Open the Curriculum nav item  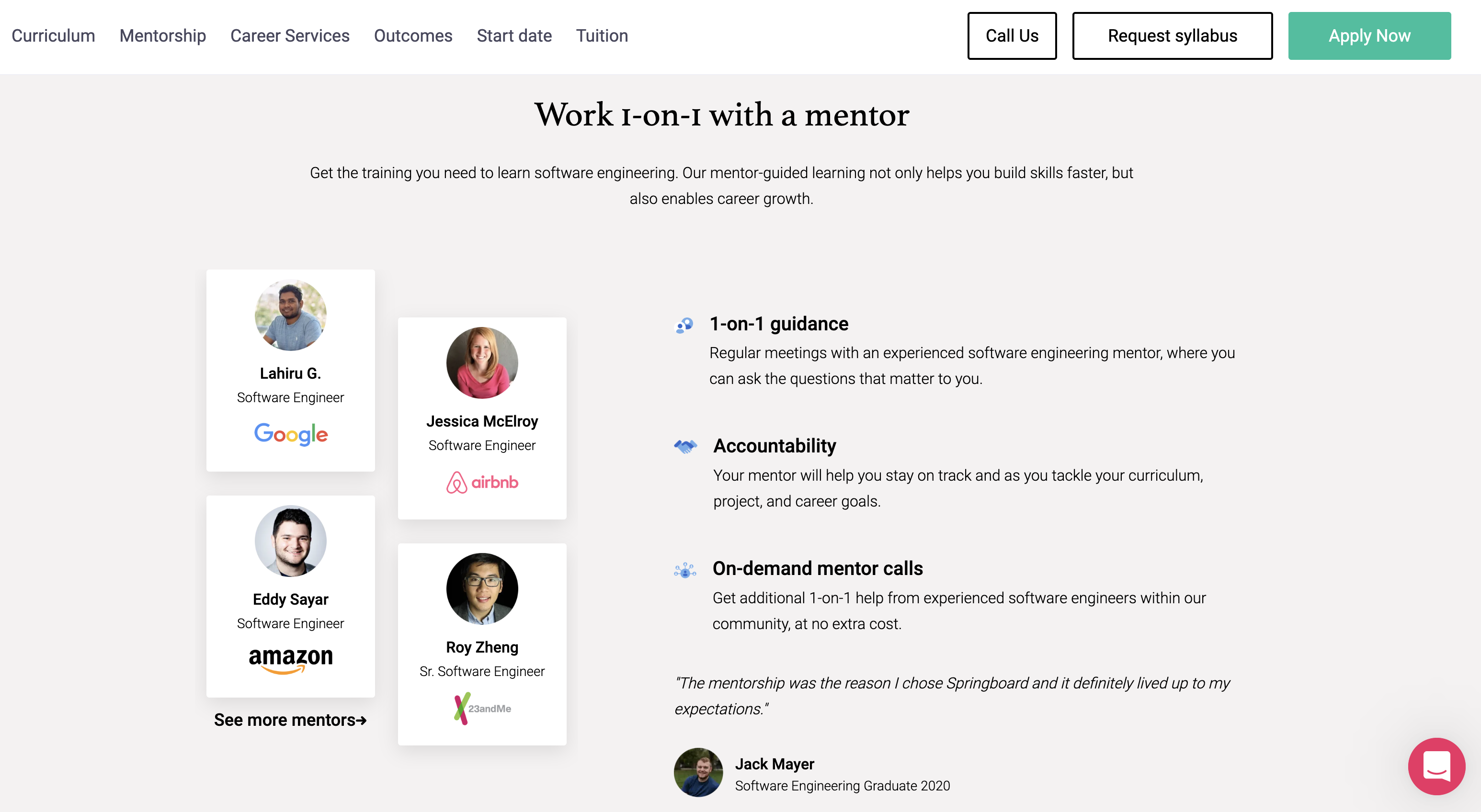pos(53,35)
